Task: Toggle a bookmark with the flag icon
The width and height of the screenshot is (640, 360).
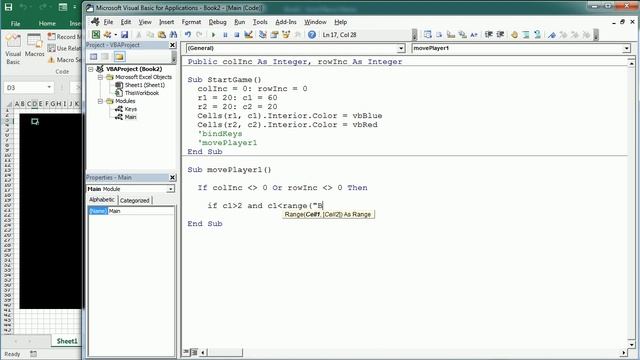Action: (x=552, y=35)
